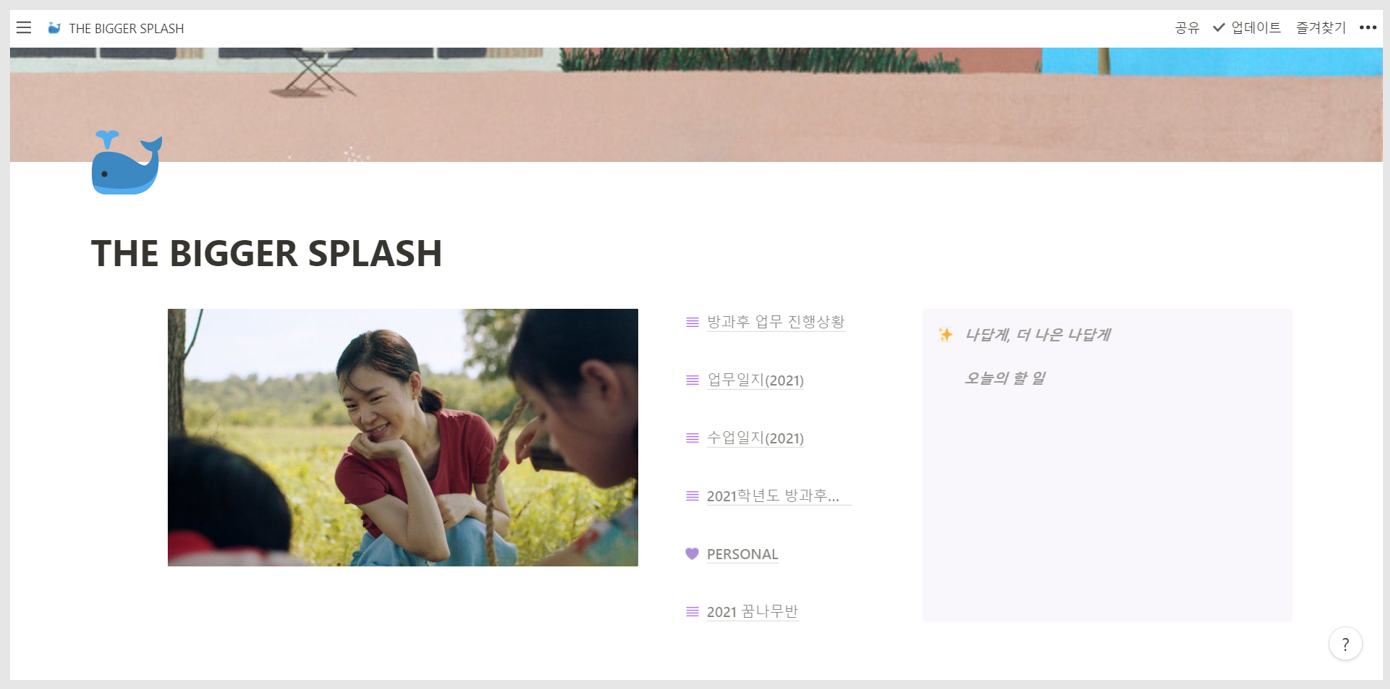This screenshot has height=689, width=1390.
Task: Click the help question mark button
Action: tap(1345, 644)
